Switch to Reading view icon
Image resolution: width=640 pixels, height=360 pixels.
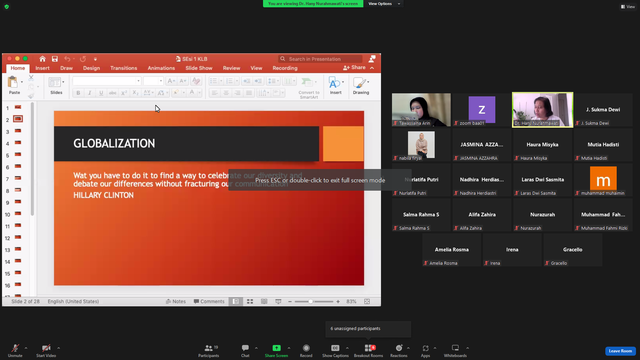click(264, 301)
